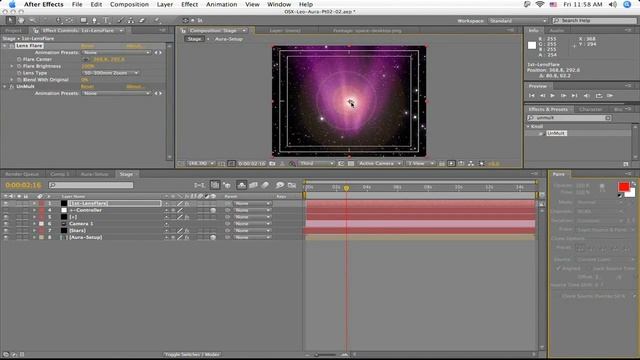This screenshot has width=640, height=360.
Task: Select the Eraser tool
Action: [142, 20]
